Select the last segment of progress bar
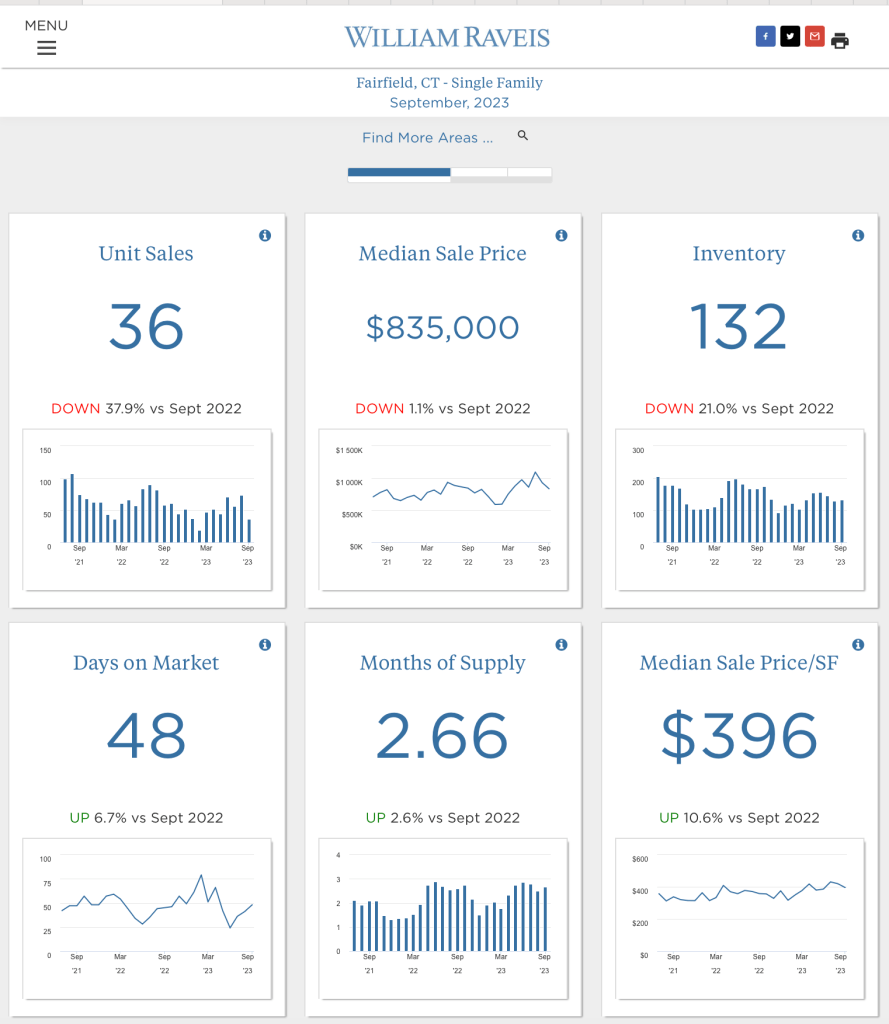Viewport: 889px width, 1024px height. (529, 172)
